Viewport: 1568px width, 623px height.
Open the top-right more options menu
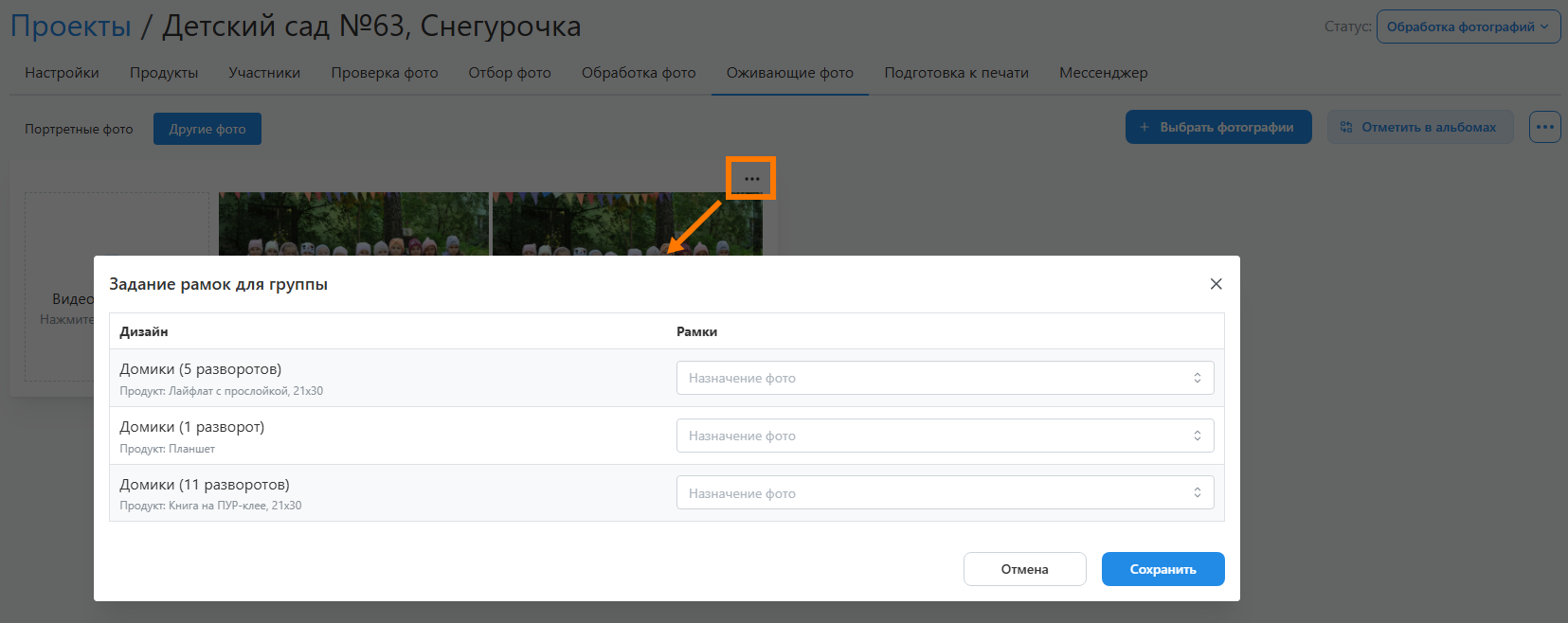[x=1544, y=127]
